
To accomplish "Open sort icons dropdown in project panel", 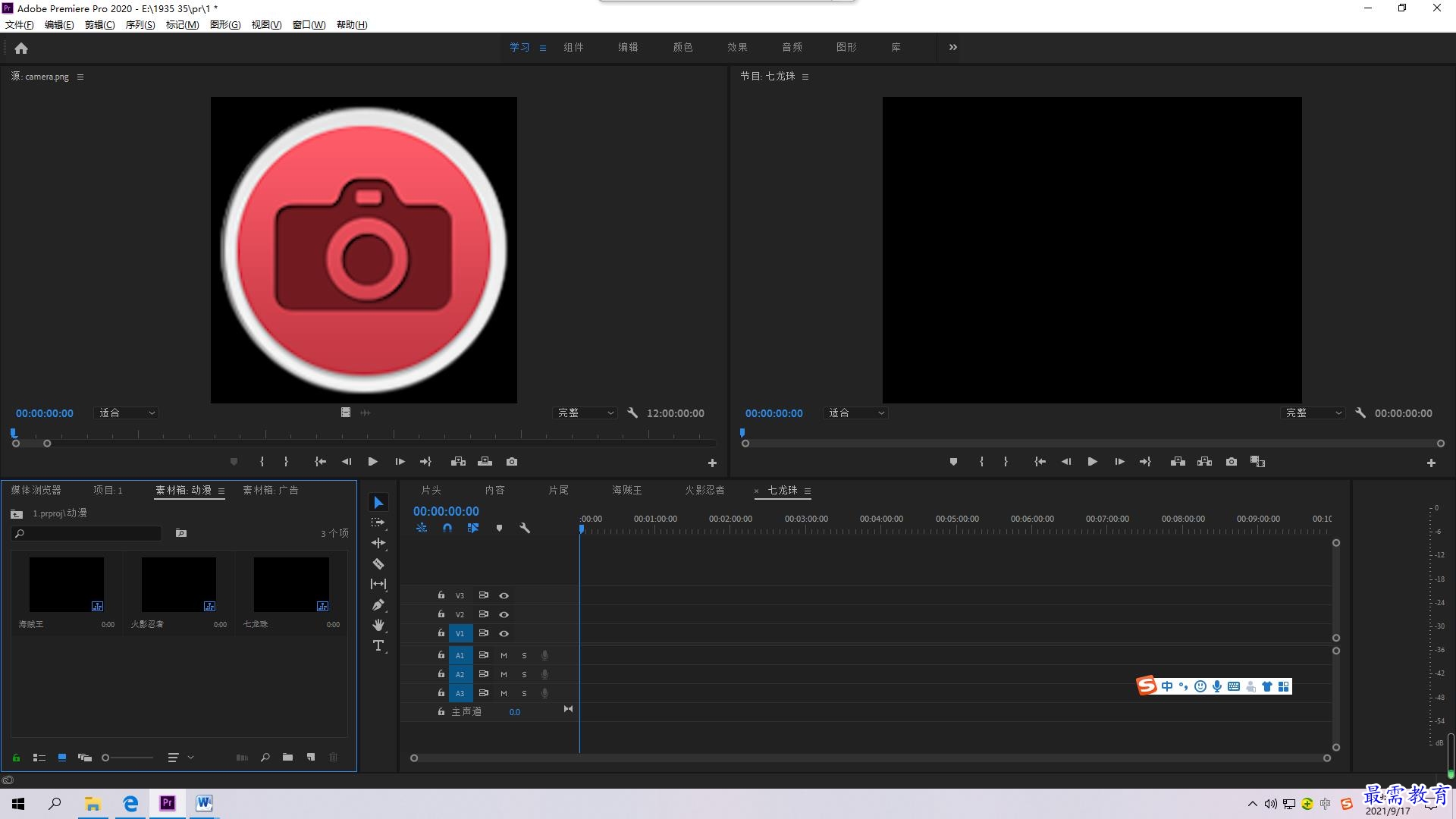I will 180,757.
